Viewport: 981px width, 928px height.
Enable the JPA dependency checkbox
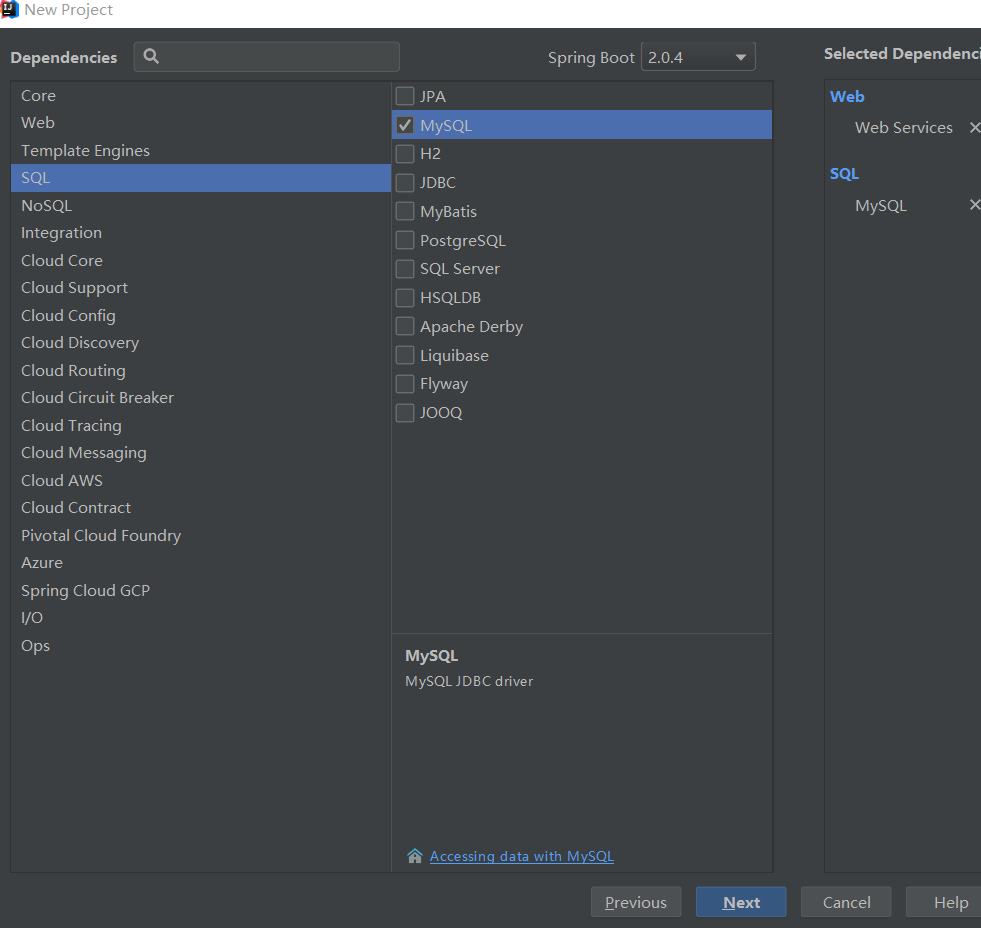coord(405,97)
